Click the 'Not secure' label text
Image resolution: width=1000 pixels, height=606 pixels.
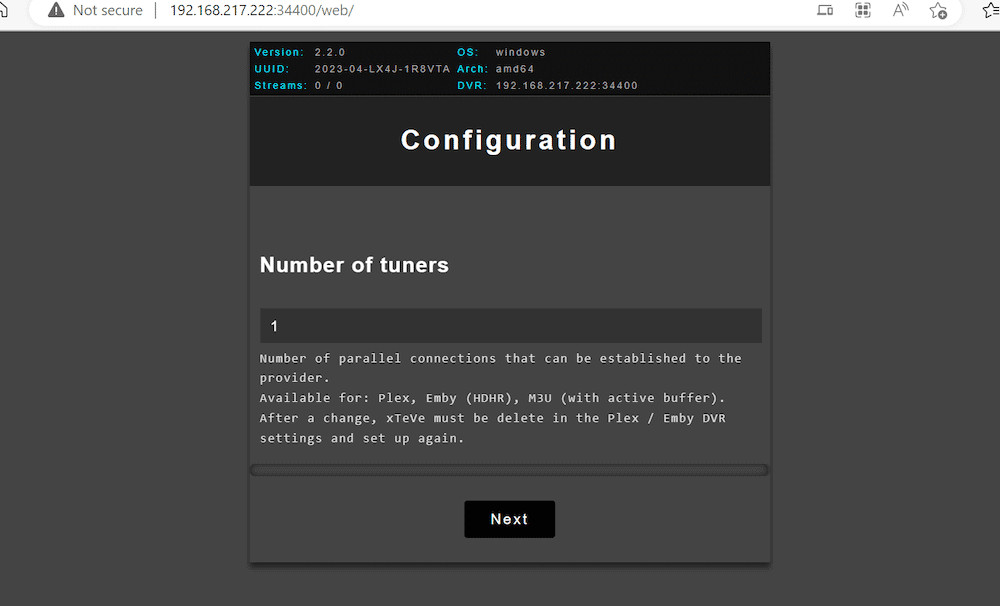108,10
